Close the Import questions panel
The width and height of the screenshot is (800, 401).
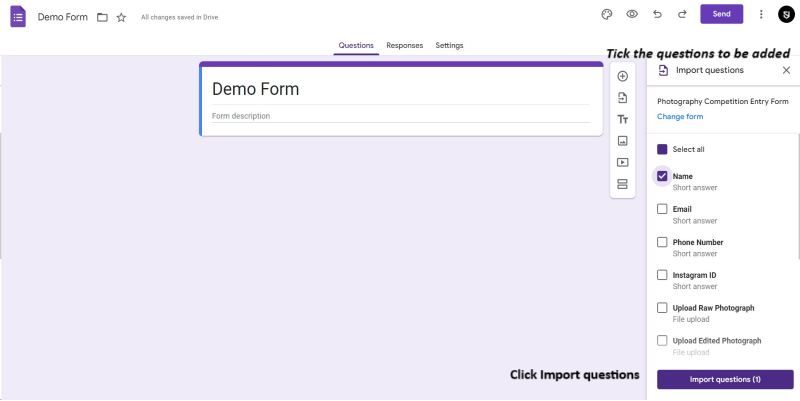[786, 70]
